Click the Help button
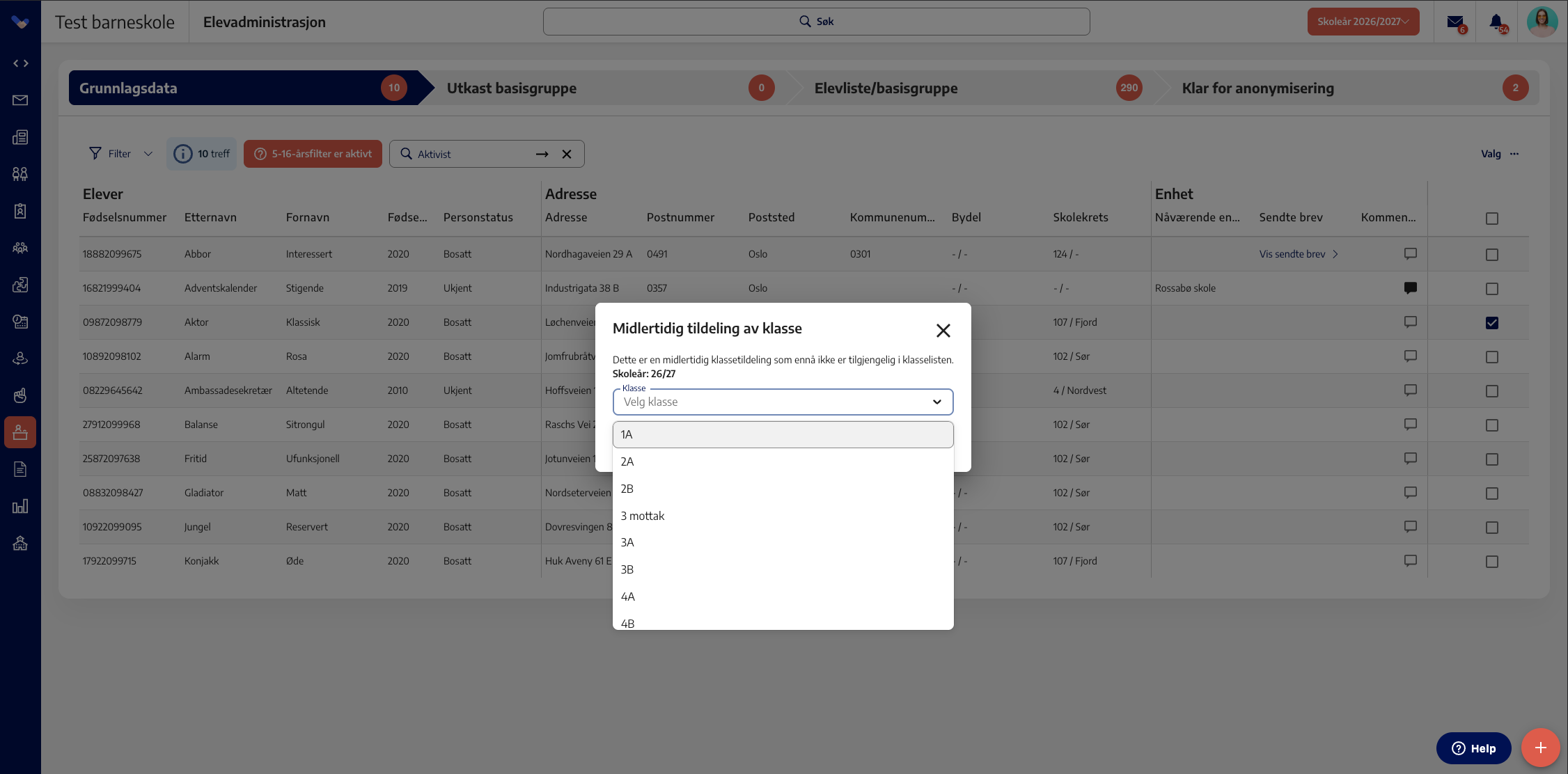 pos(1473,748)
